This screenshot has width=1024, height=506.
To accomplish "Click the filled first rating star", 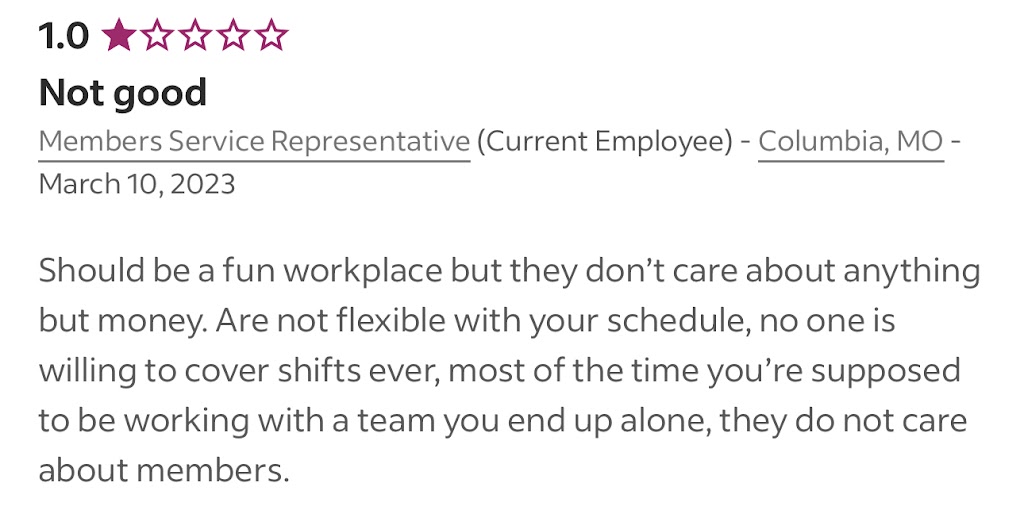I will tap(118, 37).
